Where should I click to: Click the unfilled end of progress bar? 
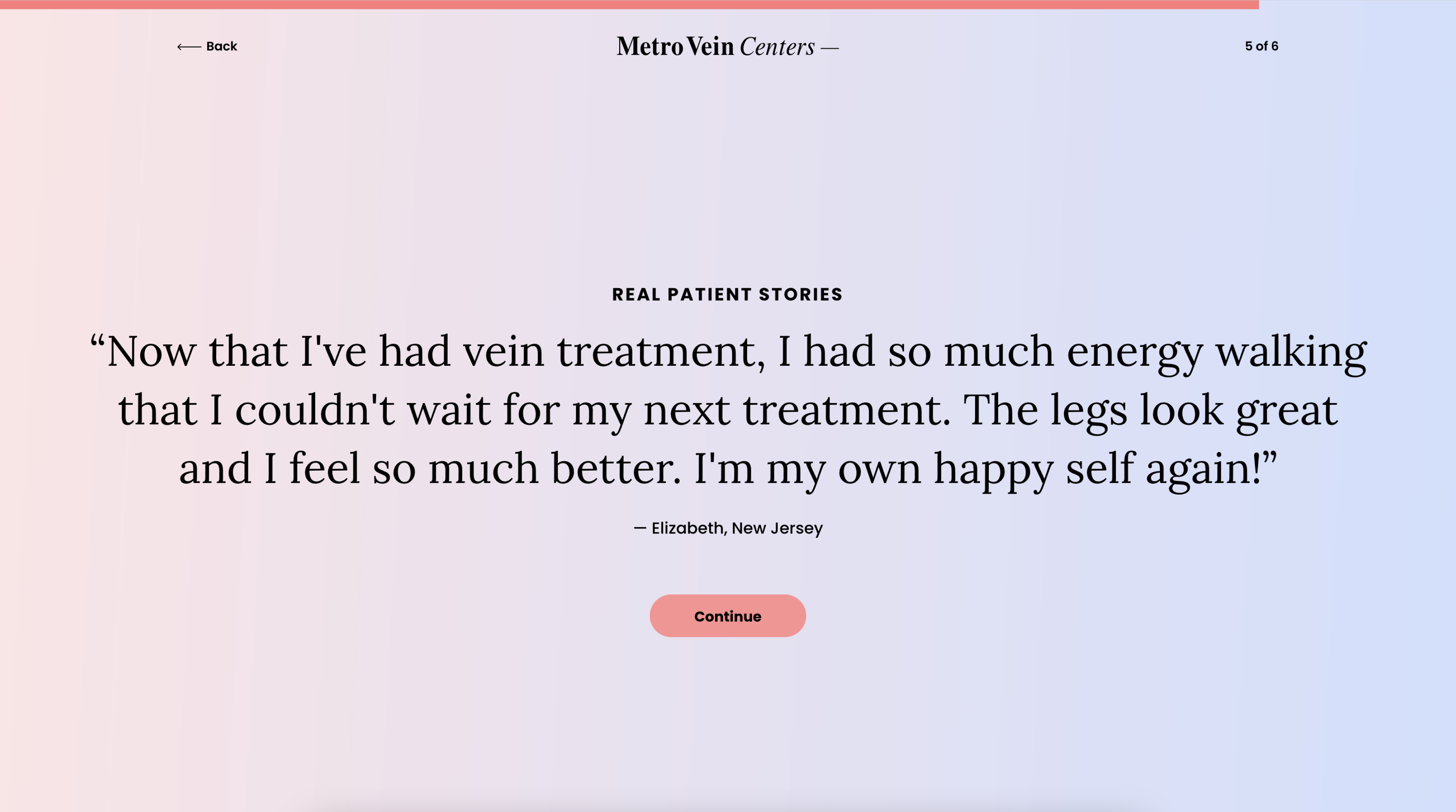[1357, 4]
